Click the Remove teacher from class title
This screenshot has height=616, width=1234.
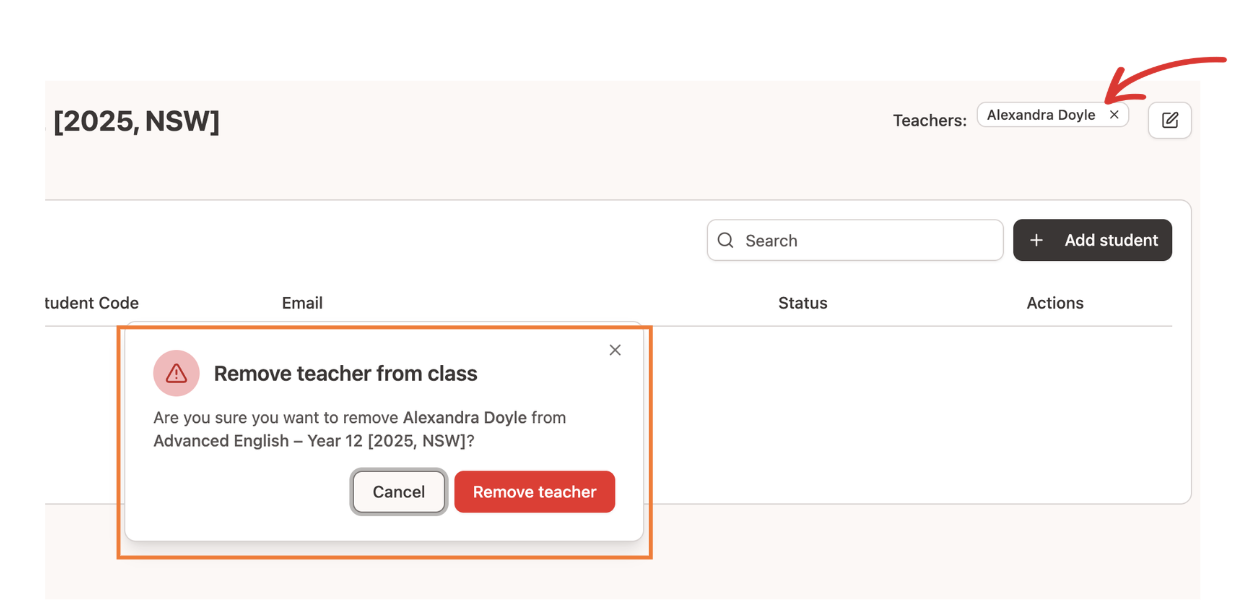pyautogui.click(x=346, y=374)
